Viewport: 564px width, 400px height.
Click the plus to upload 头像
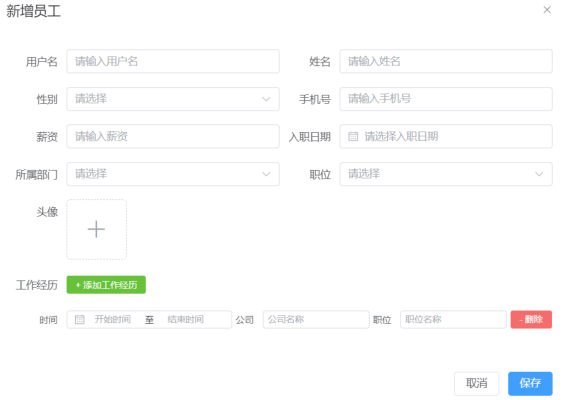tap(96, 229)
